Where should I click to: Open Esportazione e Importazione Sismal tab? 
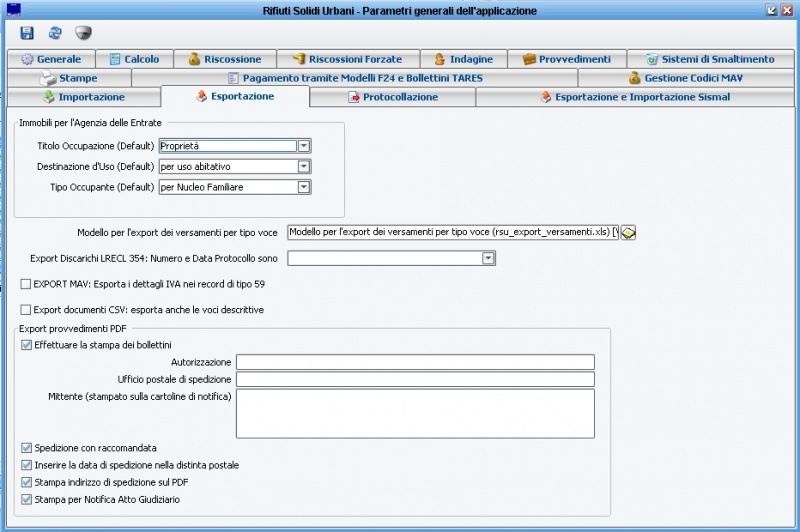(x=635, y=97)
